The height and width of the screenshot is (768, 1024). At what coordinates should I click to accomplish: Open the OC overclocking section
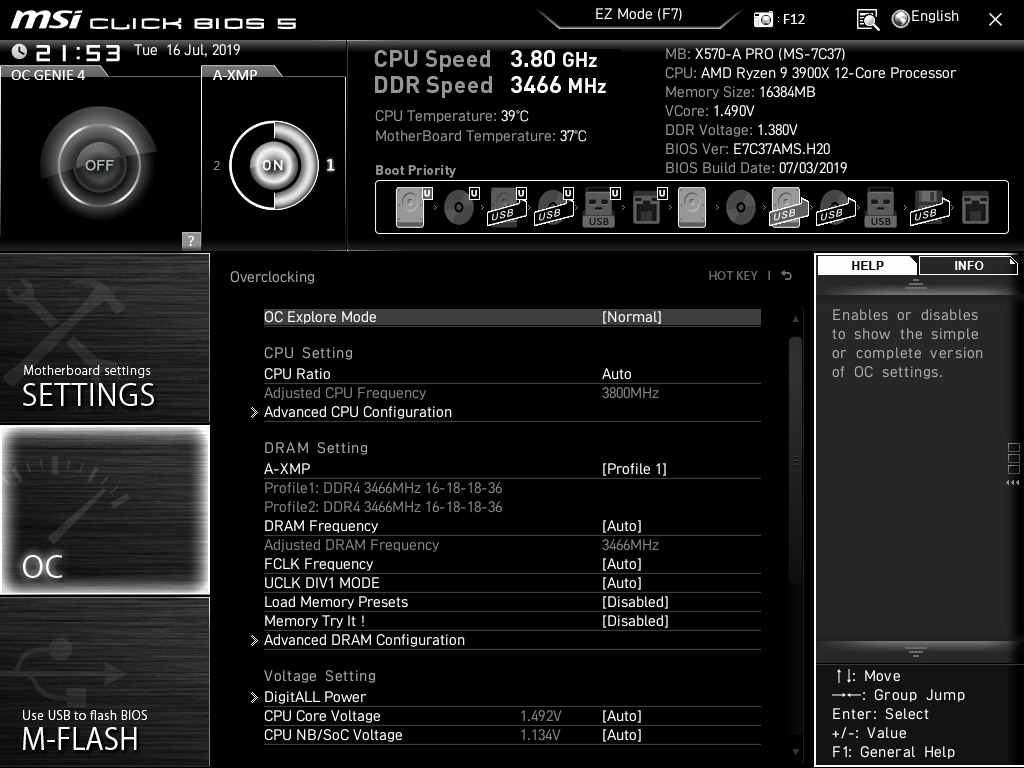[x=104, y=509]
